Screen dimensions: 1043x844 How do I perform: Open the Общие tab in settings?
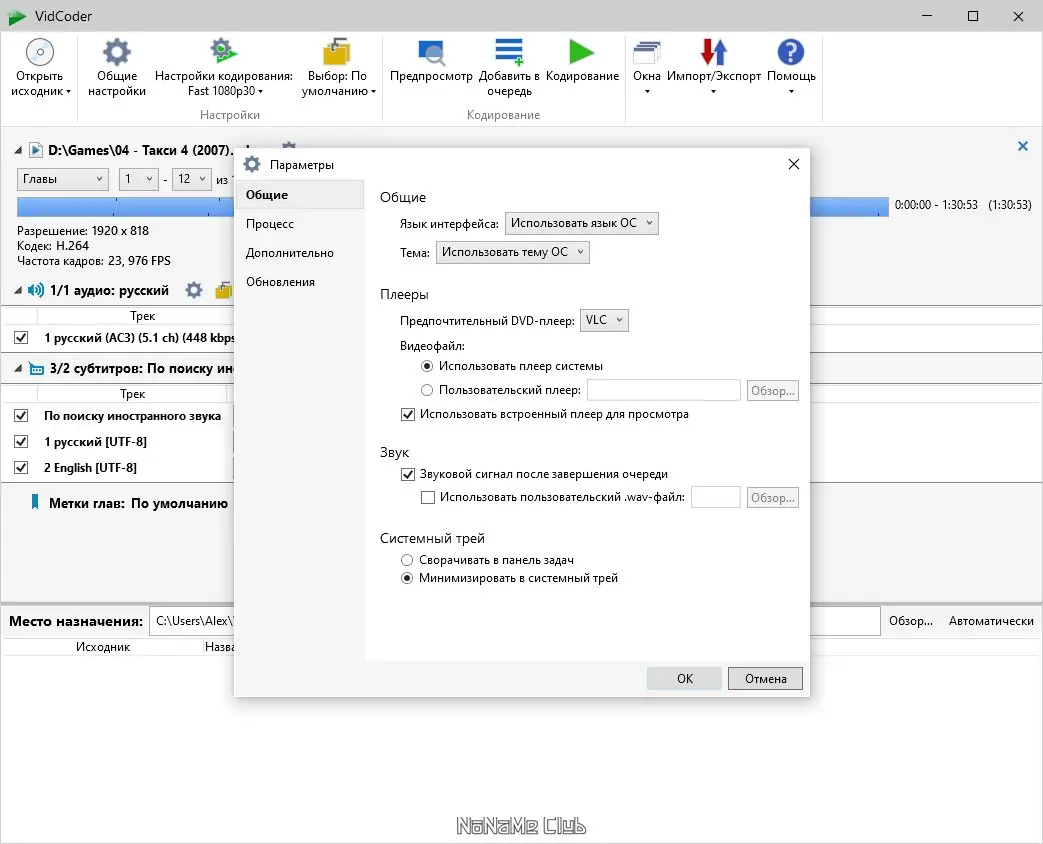click(299, 195)
